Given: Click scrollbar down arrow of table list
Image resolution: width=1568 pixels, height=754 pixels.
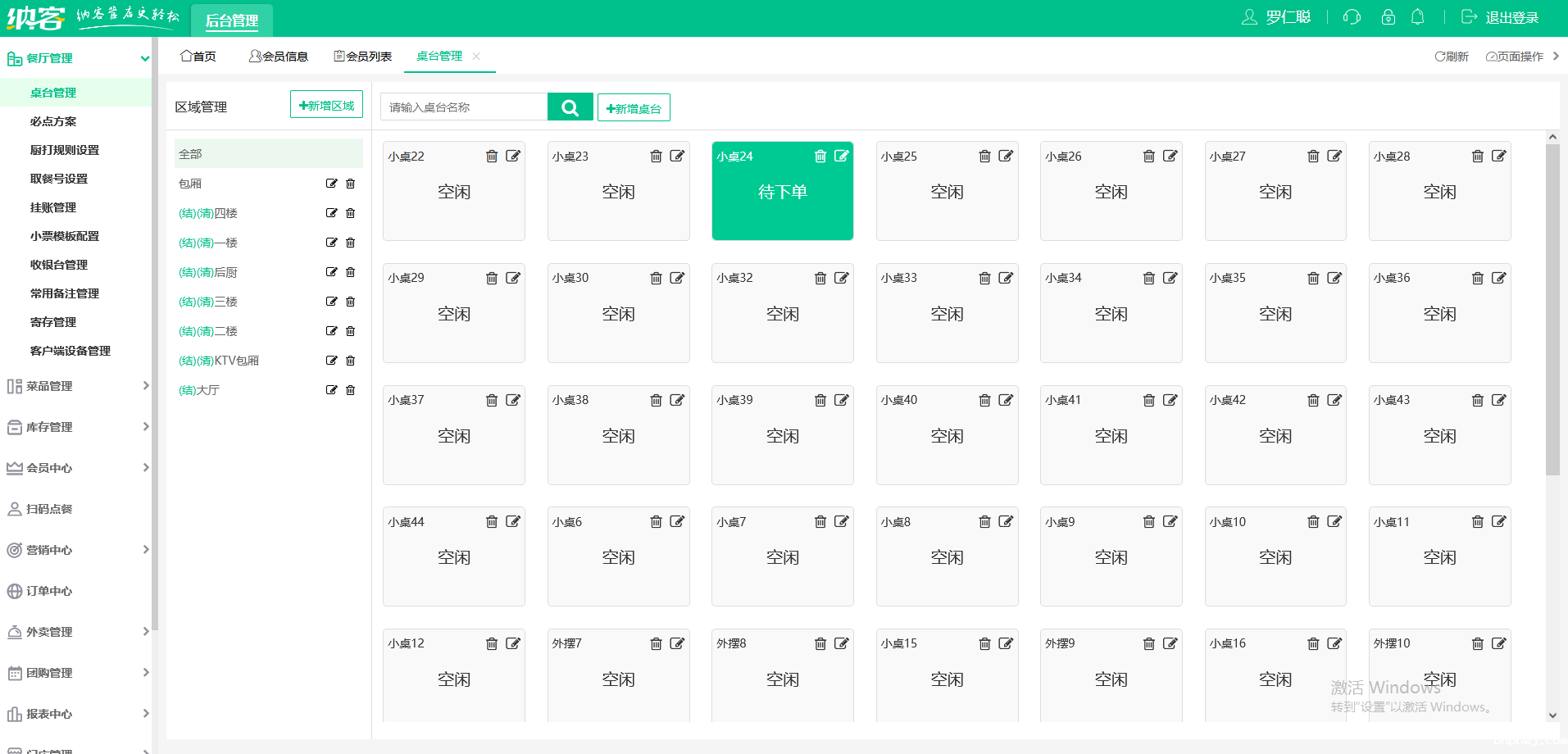Looking at the screenshot, I should (x=1552, y=715).
